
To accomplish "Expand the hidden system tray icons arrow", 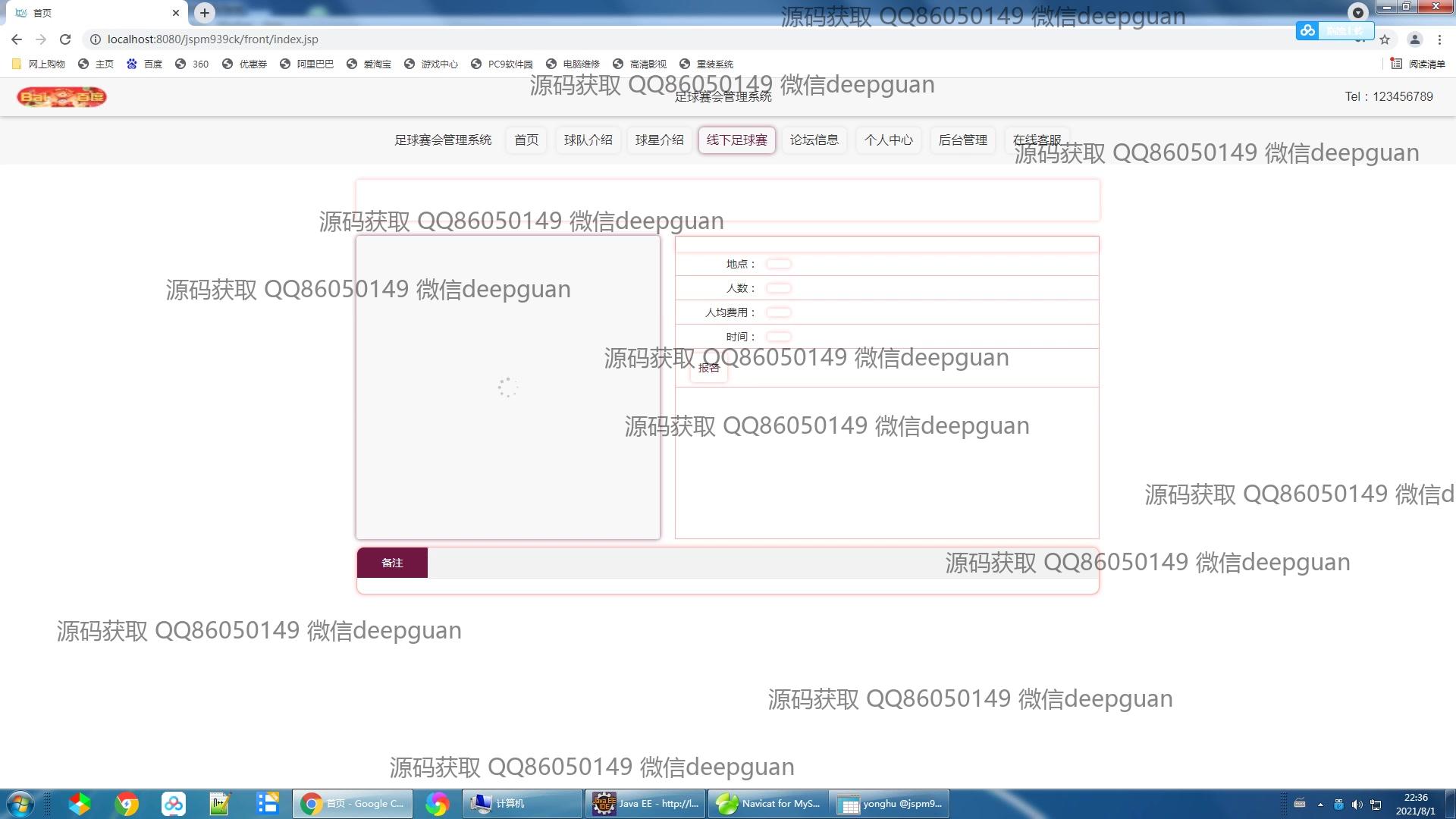I will coord(1320,805).
